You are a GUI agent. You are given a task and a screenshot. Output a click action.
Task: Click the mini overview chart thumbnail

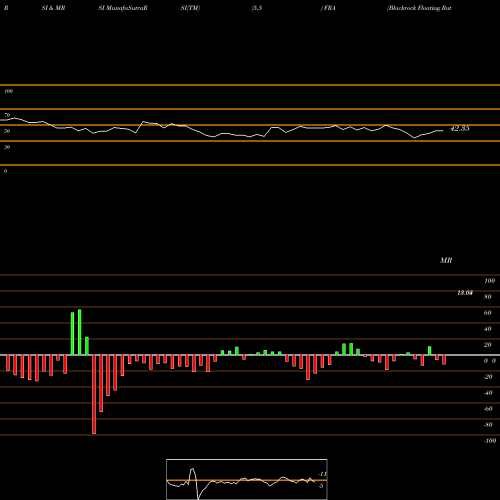coord(247,479)
